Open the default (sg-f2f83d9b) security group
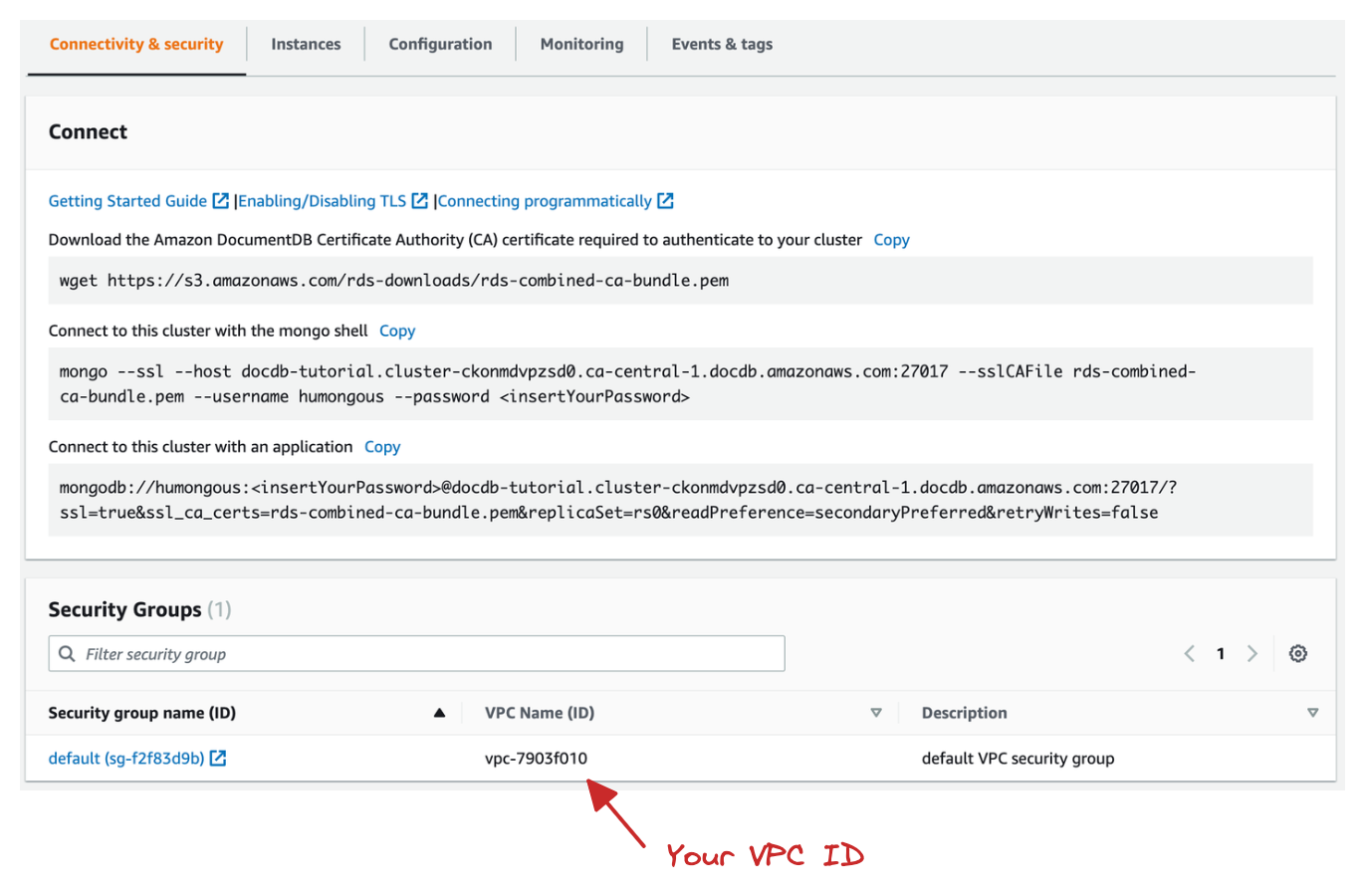This screenshot has width=1364, height=896. (x=126, y=759)
